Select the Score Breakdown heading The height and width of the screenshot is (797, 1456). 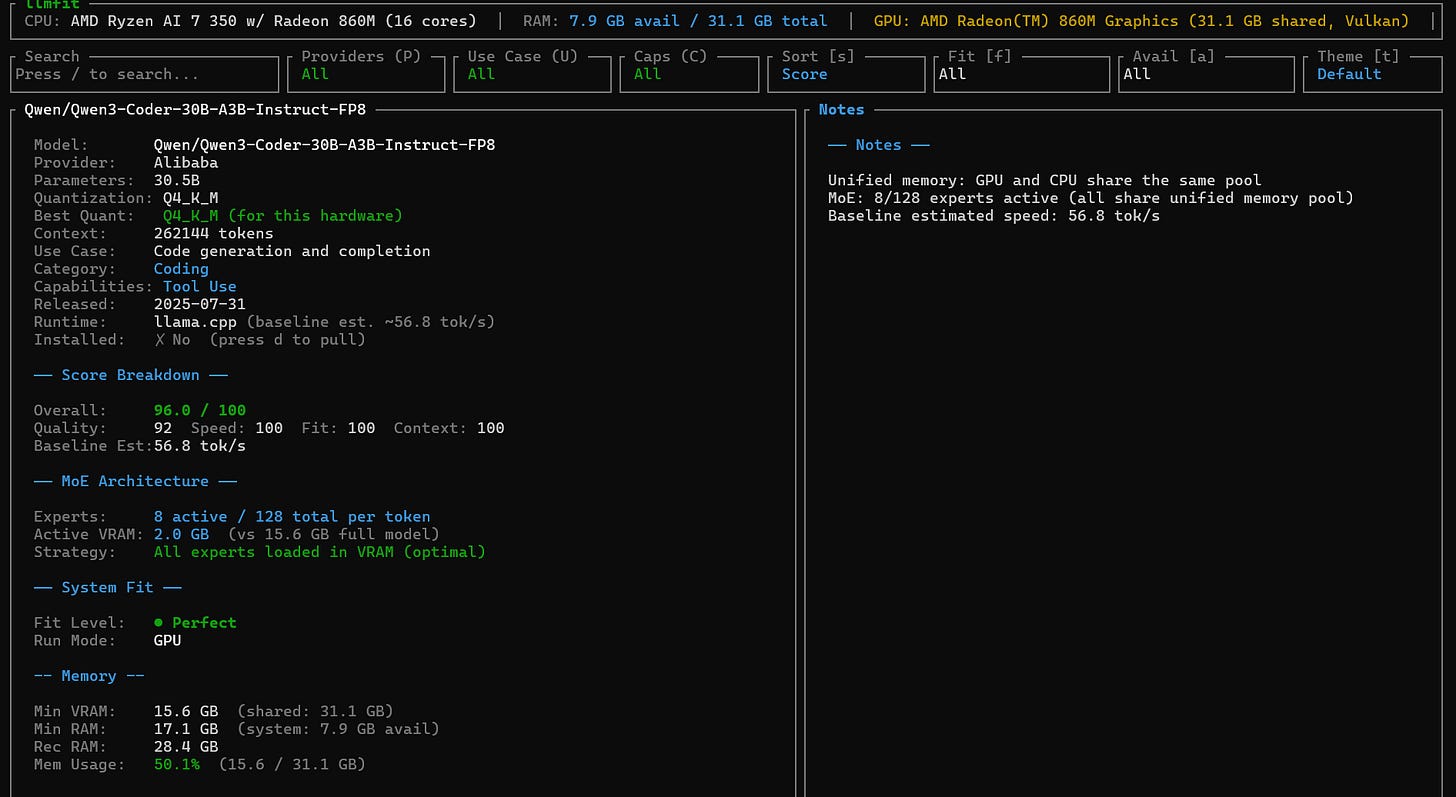tap(130, 375)
